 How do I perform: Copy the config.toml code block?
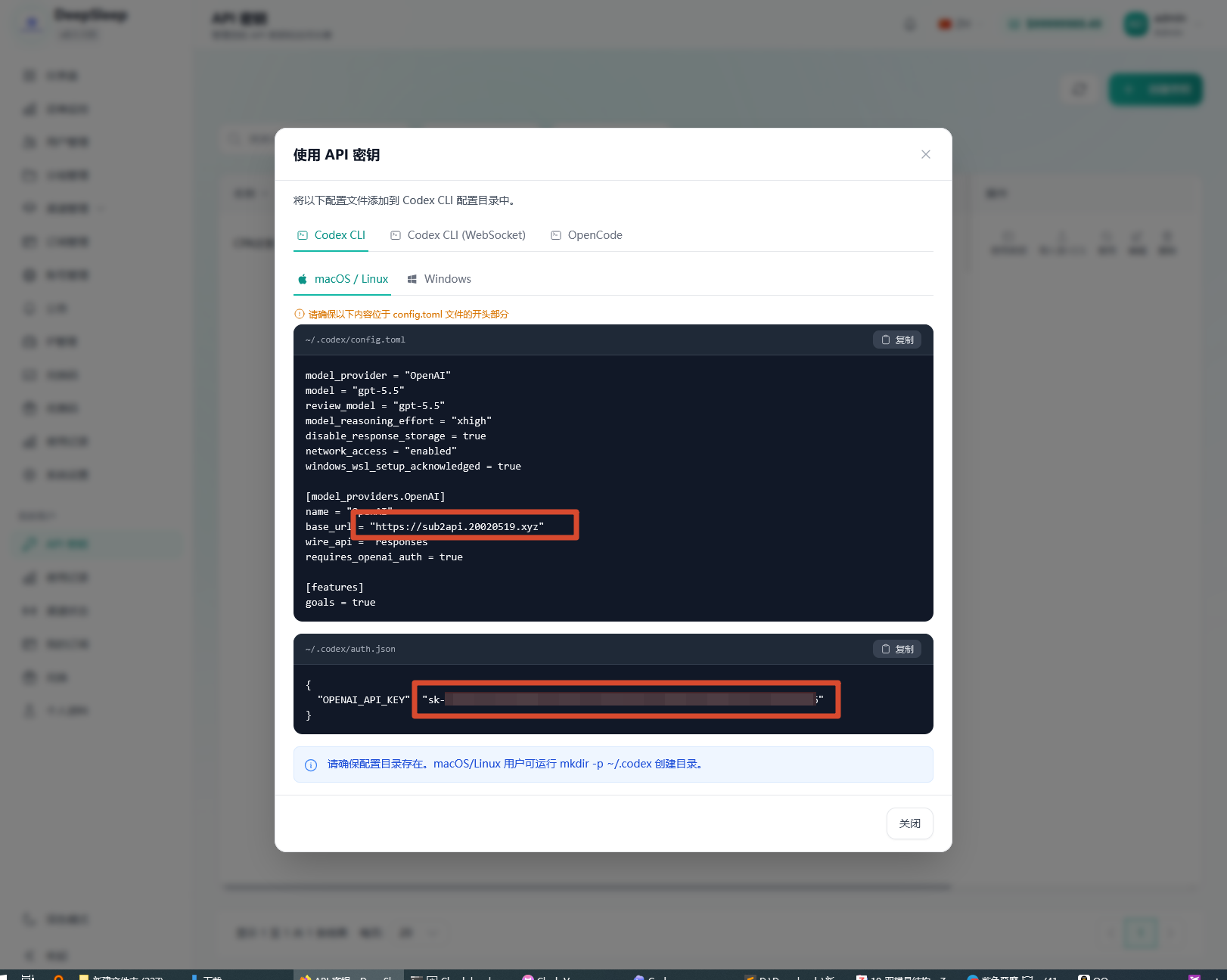[x=897, y=340]
